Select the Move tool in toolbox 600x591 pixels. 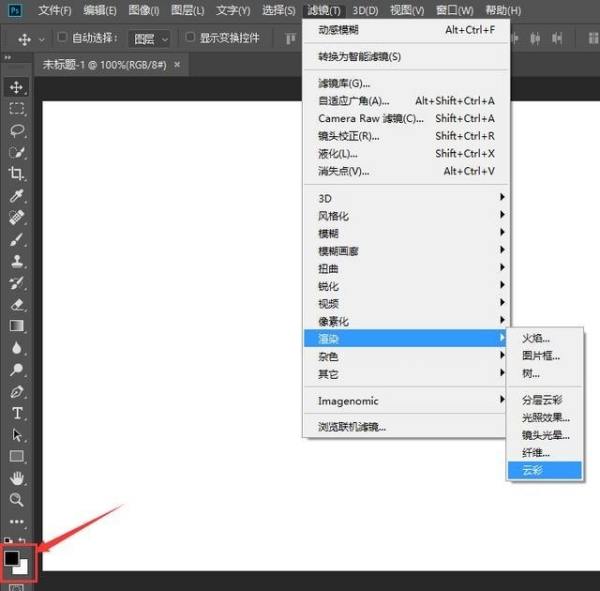16,87
